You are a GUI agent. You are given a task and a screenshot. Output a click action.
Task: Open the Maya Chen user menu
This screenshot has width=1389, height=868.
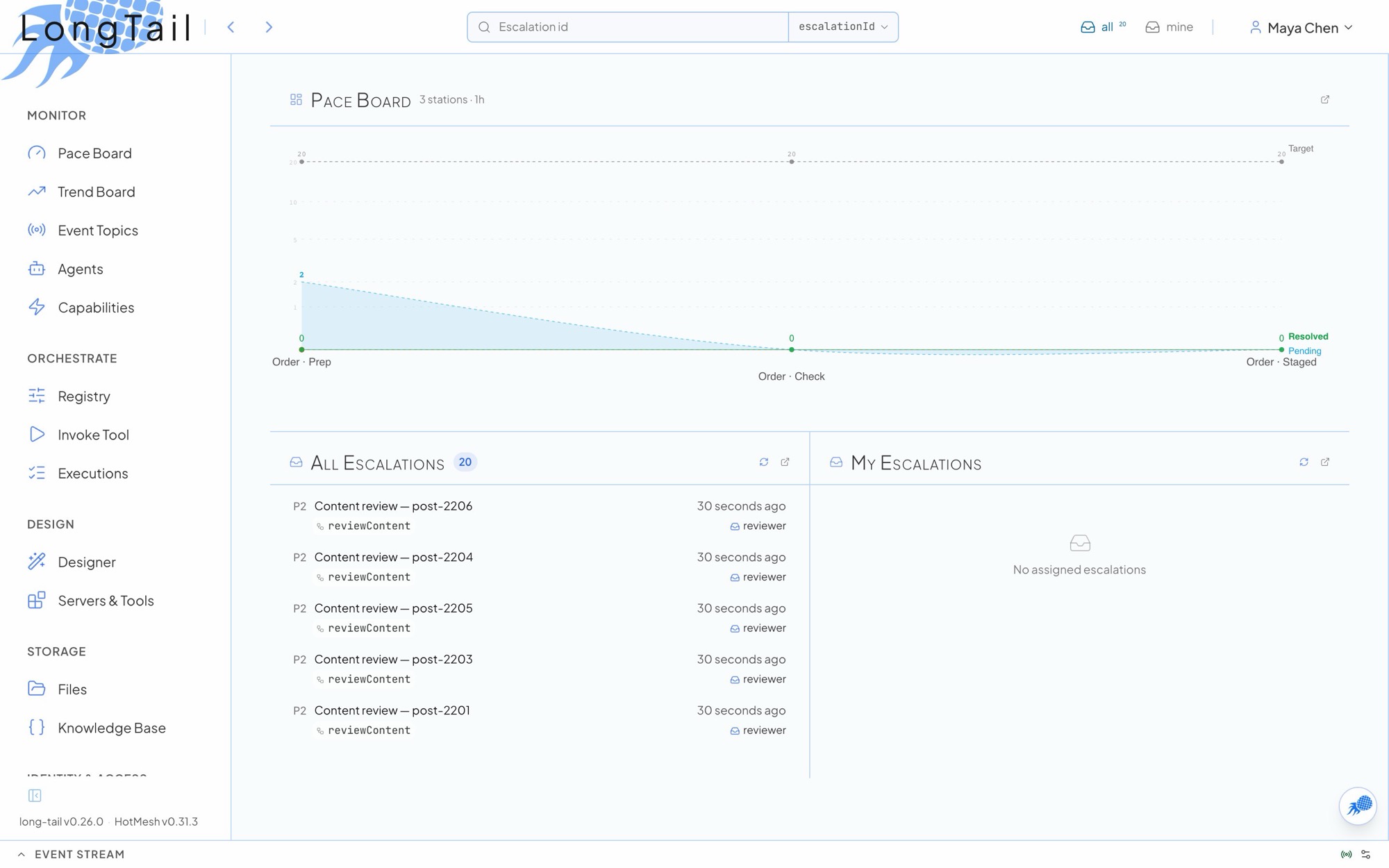click(x=1301, y=27)
